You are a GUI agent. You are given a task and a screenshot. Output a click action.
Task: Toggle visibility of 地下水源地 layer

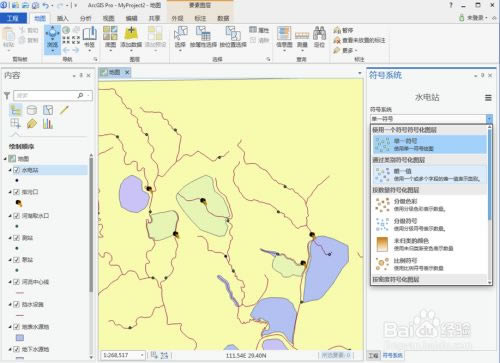pyautogui.click(x=16, y=349)
